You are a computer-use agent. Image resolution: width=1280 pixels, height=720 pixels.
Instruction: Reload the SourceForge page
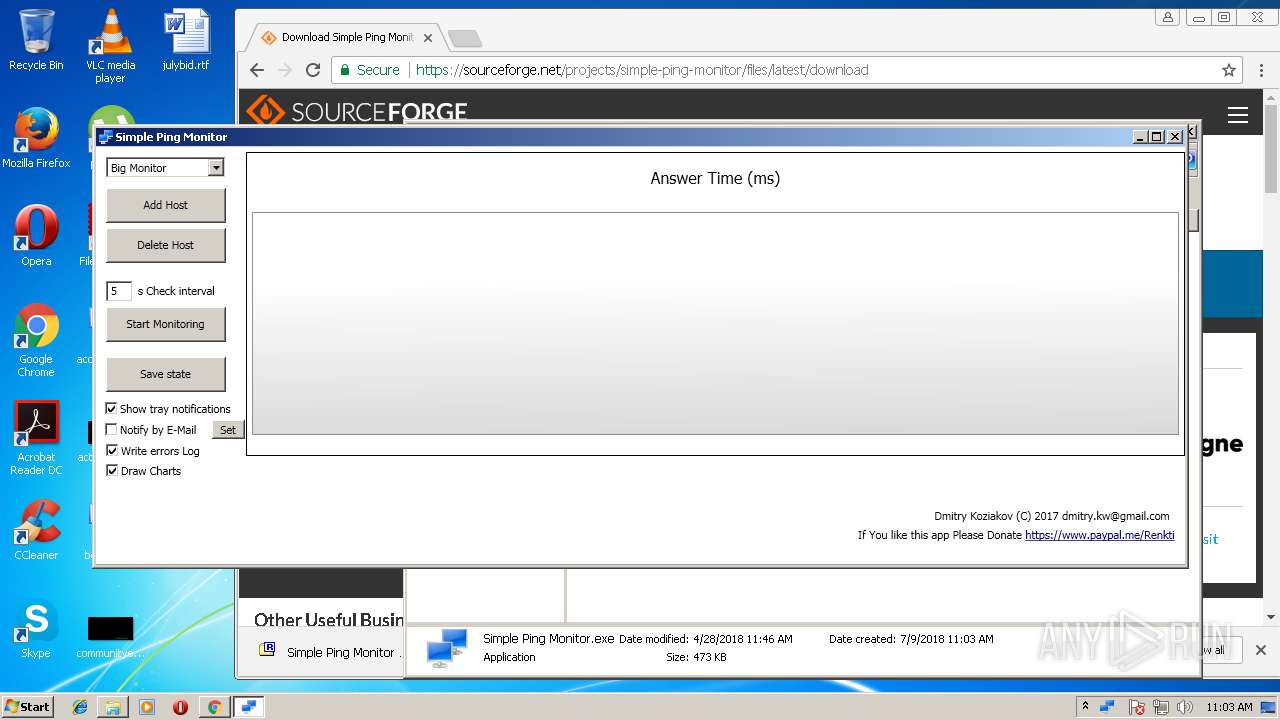[313, 70]
